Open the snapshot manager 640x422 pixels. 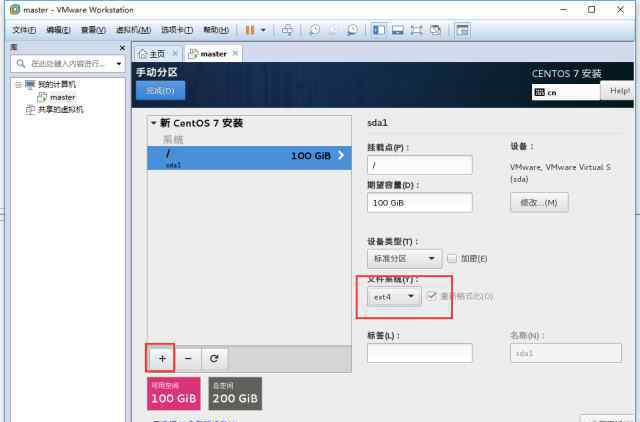(352, 30)
